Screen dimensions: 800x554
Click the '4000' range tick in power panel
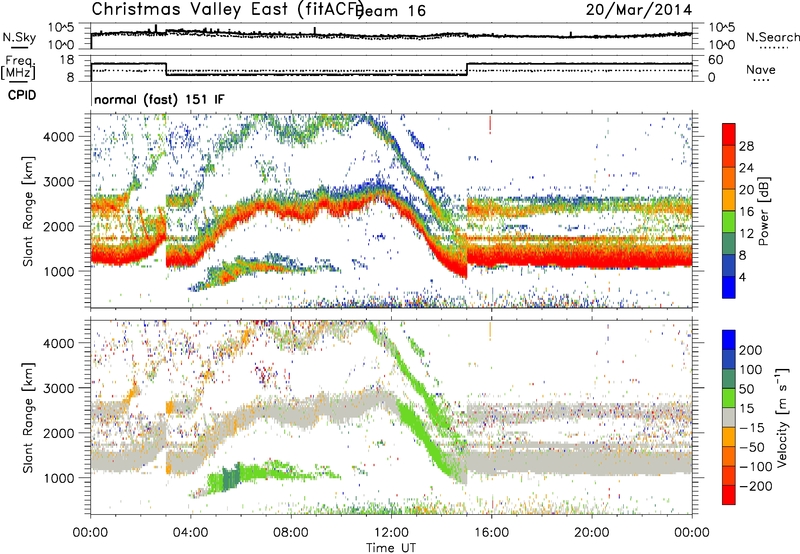[61, 137]
